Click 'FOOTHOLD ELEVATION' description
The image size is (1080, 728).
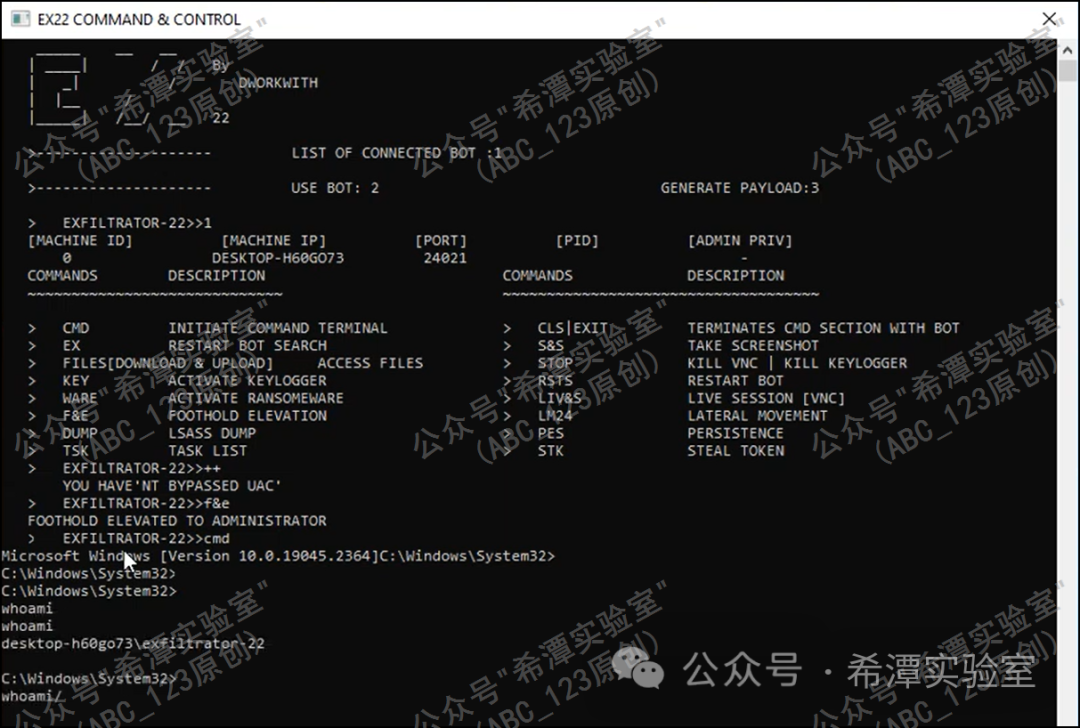[247, 416]
